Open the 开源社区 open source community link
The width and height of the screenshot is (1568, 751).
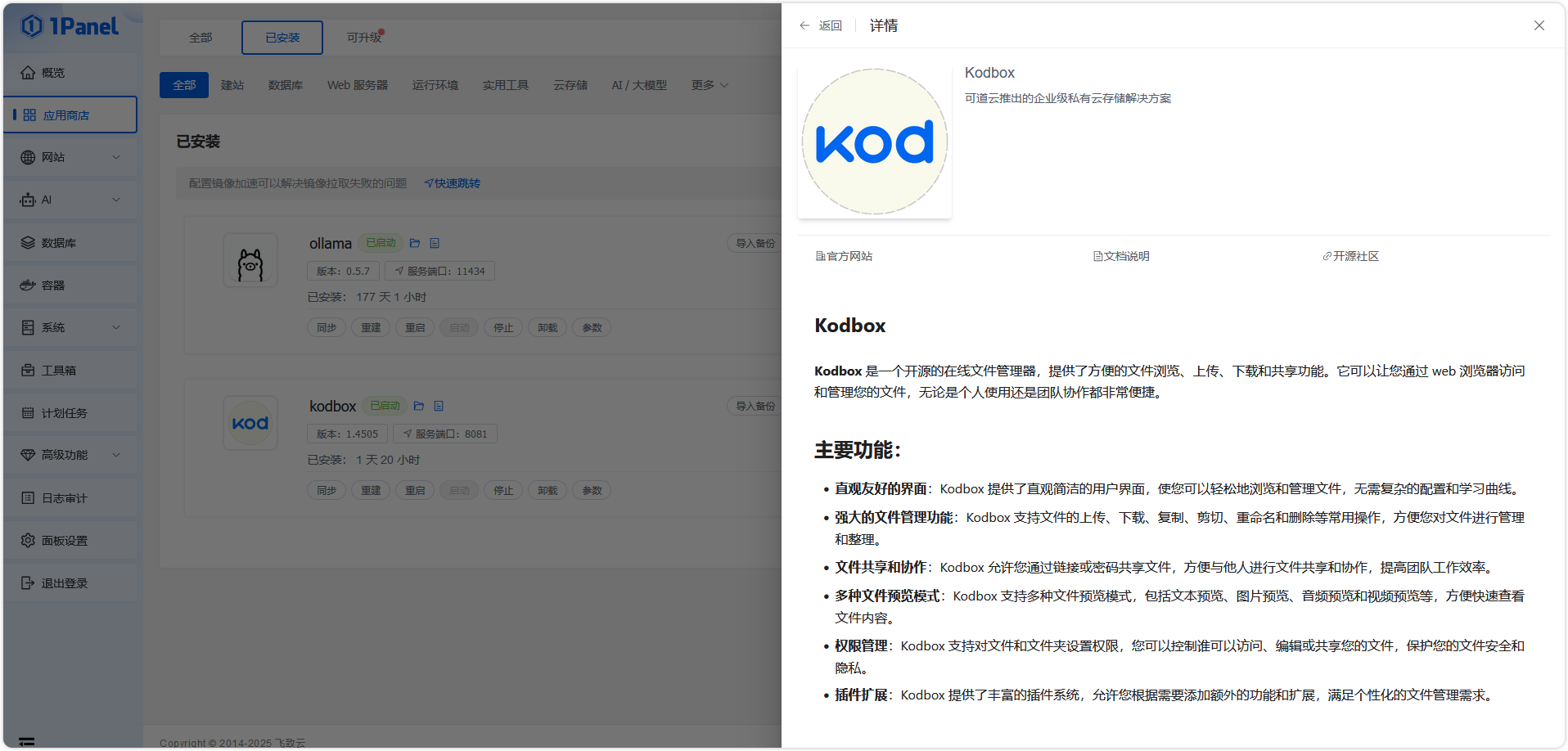click(1350, 256)
